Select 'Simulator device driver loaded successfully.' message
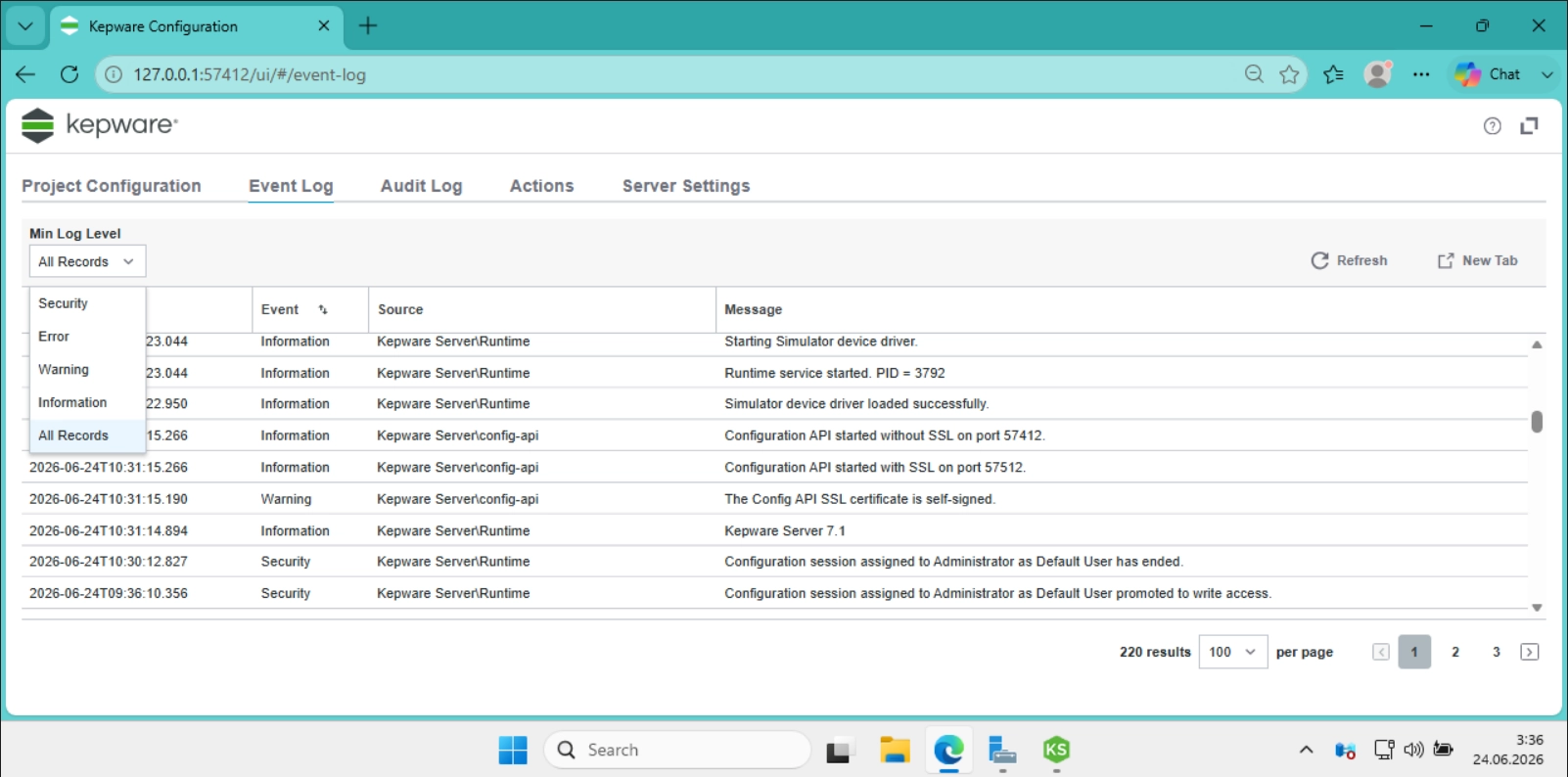 (856, 403)
